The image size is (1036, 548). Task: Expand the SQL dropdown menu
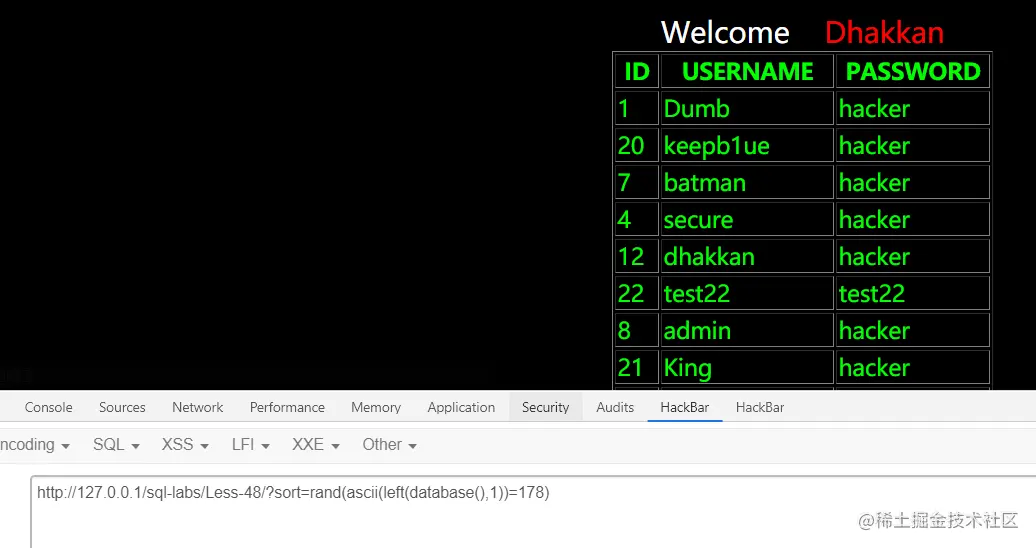(x=116, y=444)
